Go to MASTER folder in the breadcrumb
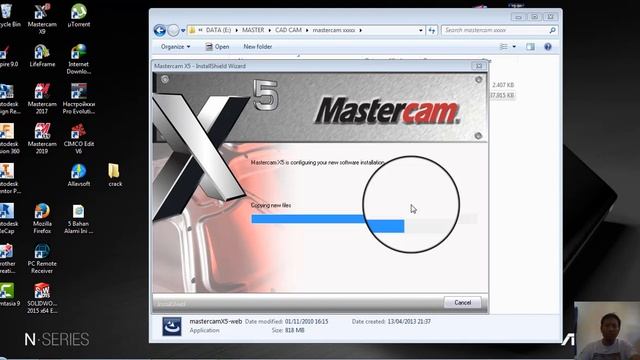This screenshot has height=360, width=640. [253, 30]
